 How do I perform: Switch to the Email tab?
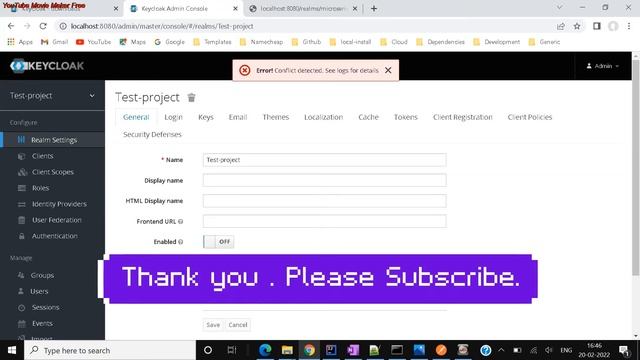click(x=238, y=117)
